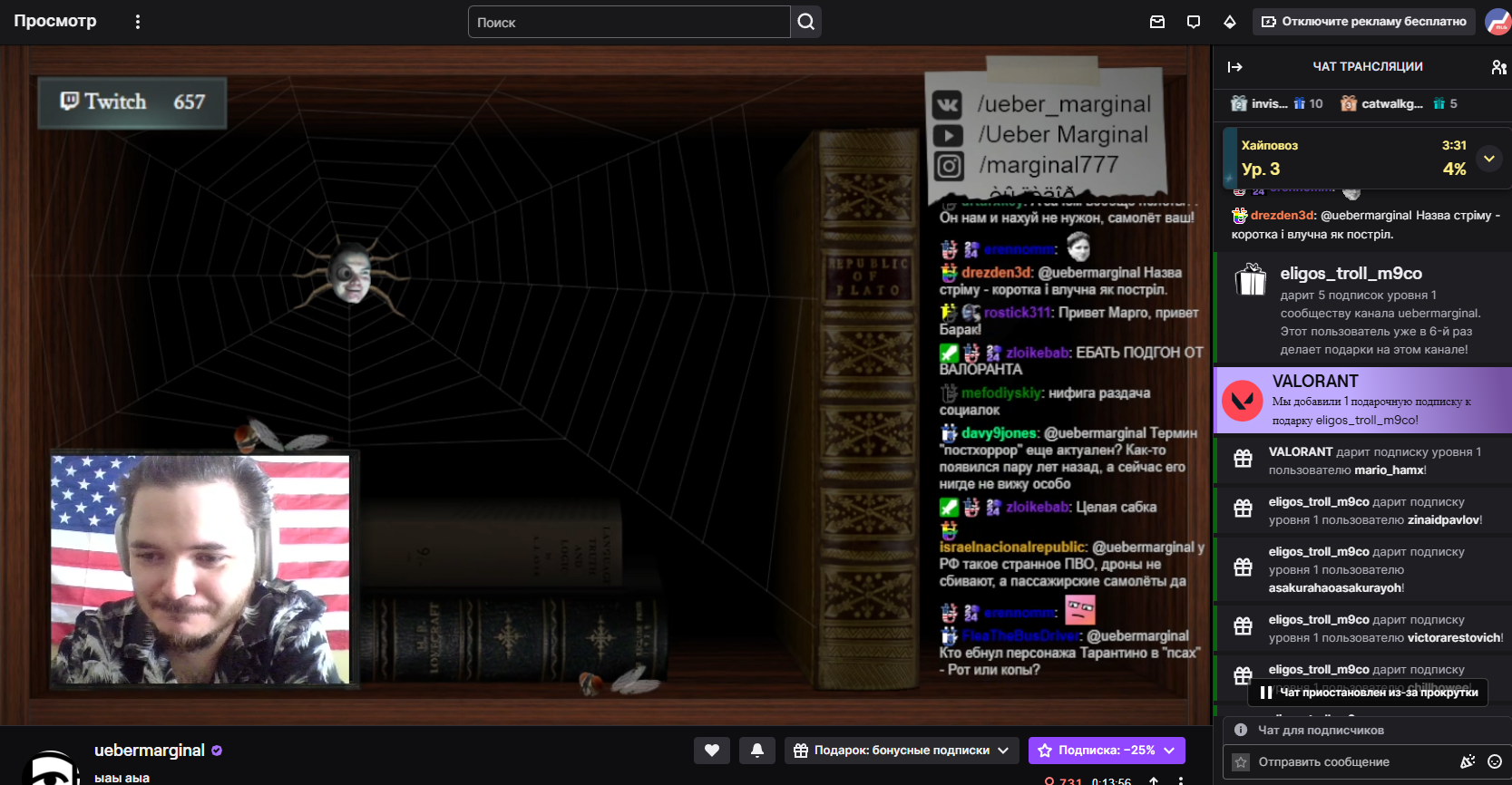Image resolution: width=1512 pixels, height=785 pixels.
Task: Click the gift icon in mario_hamx row
Action: pos(1243,459)
